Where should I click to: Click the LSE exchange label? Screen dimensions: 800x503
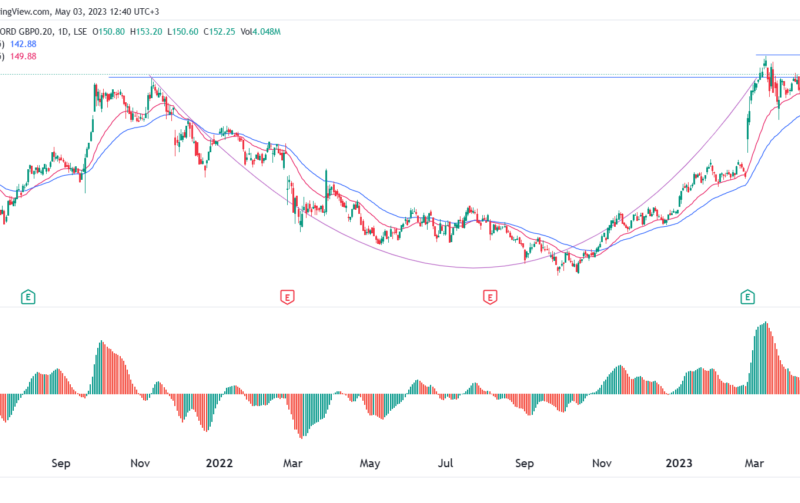80,32
